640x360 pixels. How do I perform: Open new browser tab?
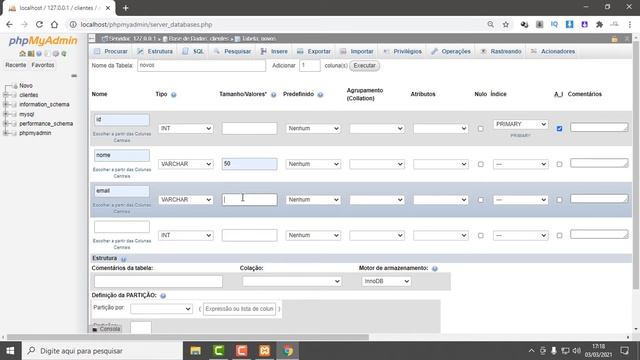(126, 8)
